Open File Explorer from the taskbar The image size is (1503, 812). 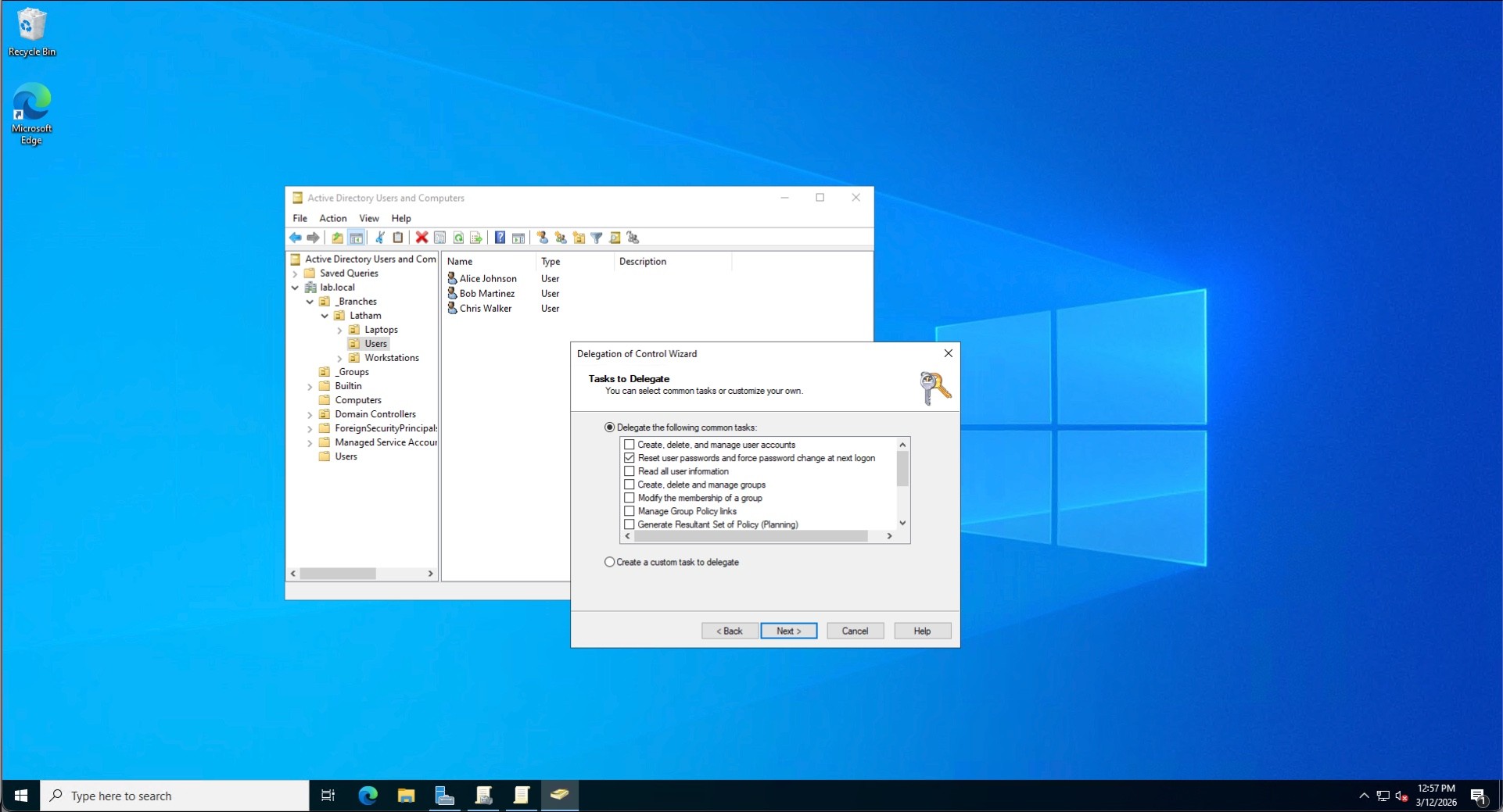pos(406,796)
